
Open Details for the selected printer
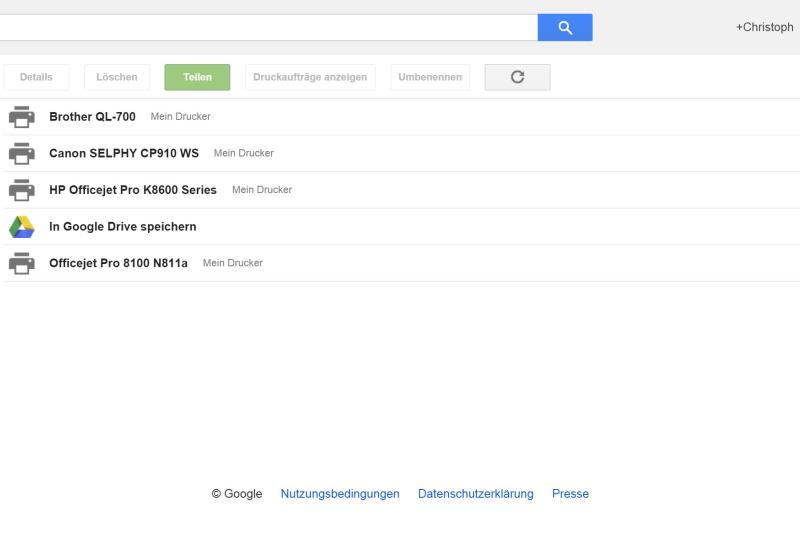pos(36,77)
